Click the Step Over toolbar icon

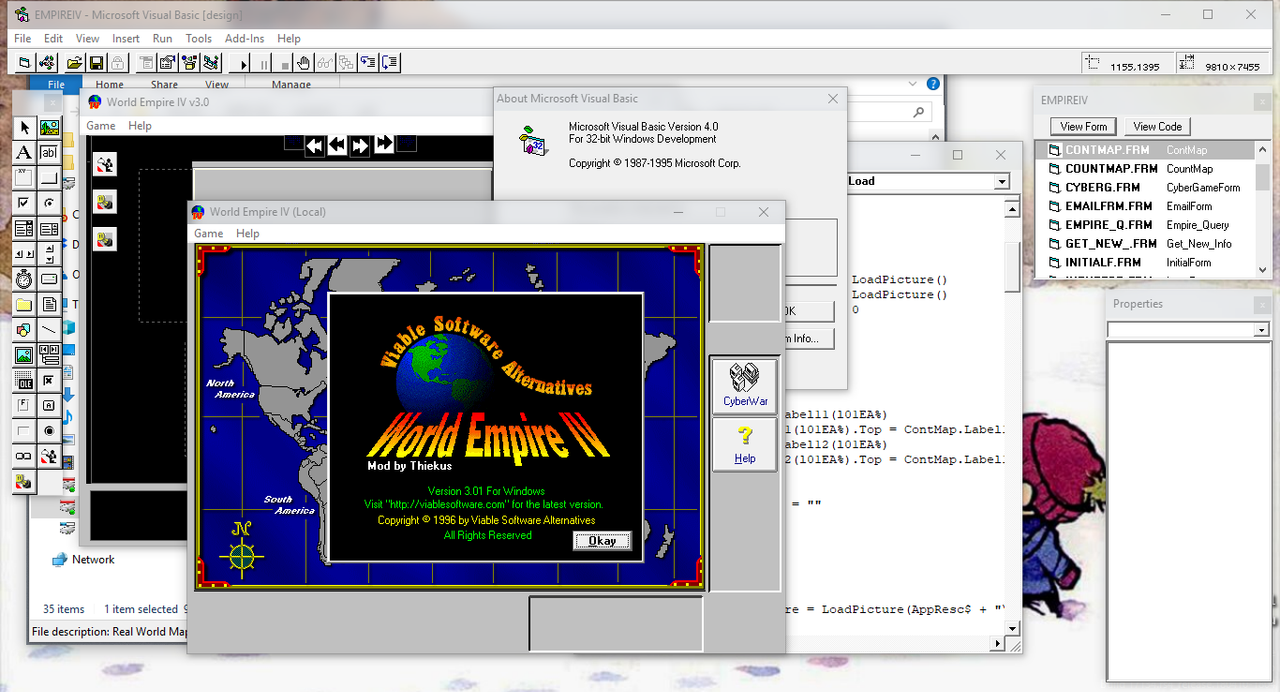click(x=390, y=63)
